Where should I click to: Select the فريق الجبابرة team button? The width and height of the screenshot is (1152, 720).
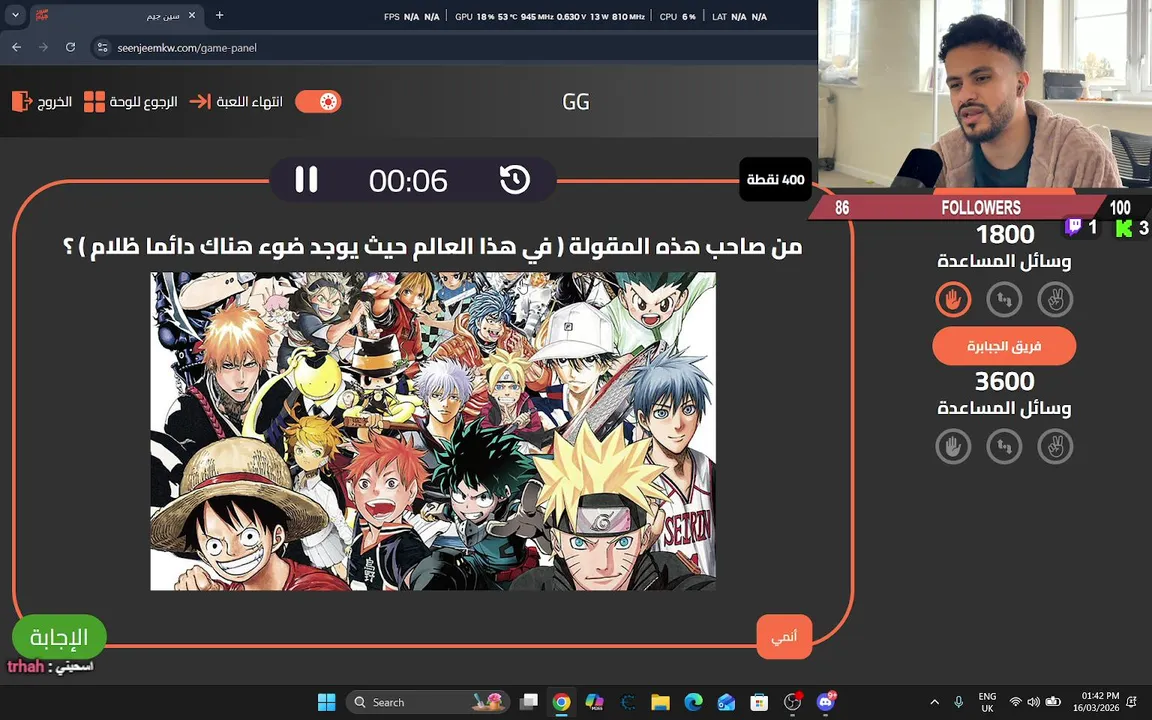pyautogui.click(x=1004, y=346)
